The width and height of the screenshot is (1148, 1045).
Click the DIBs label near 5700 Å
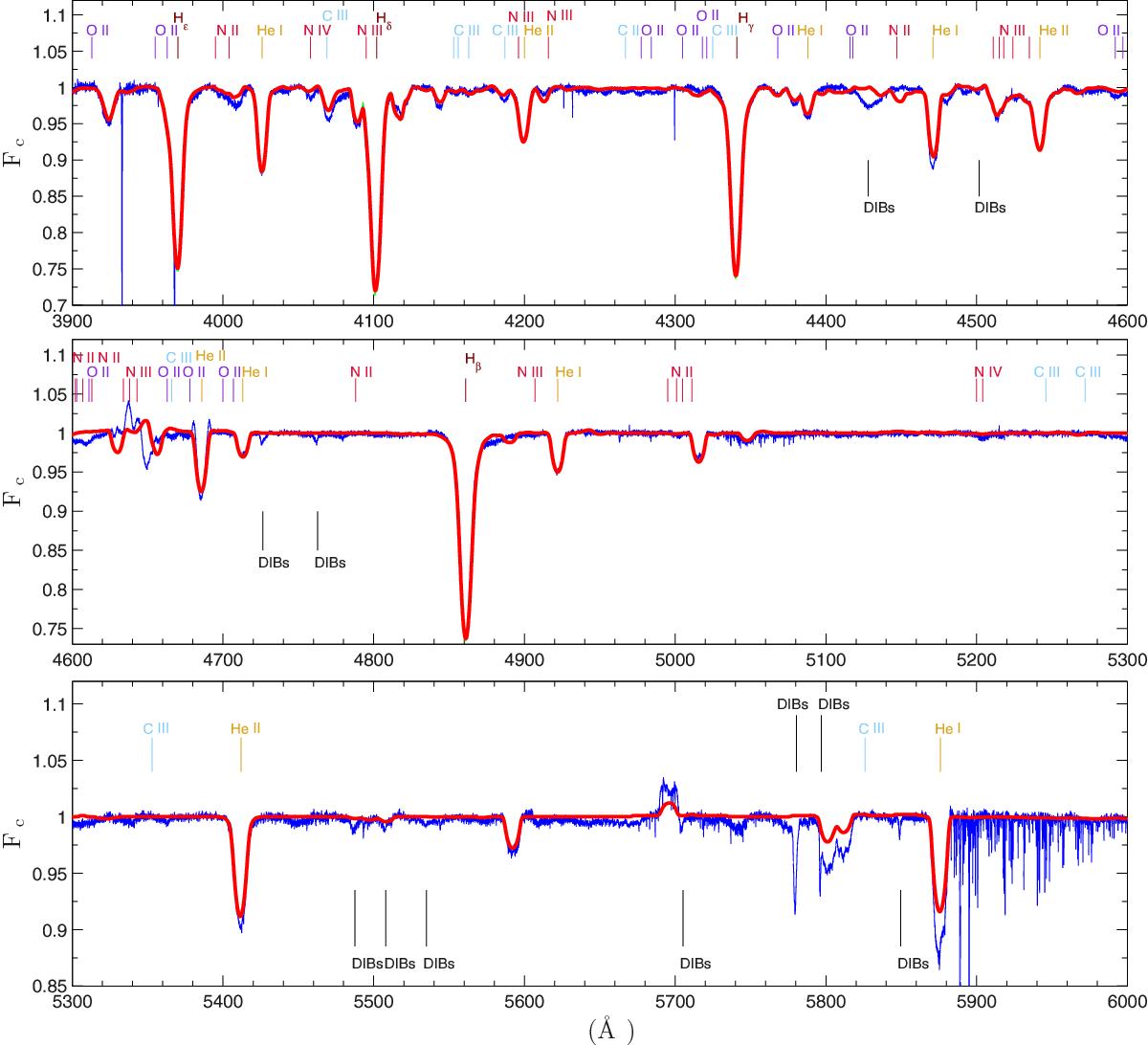[x=695, y=964]
